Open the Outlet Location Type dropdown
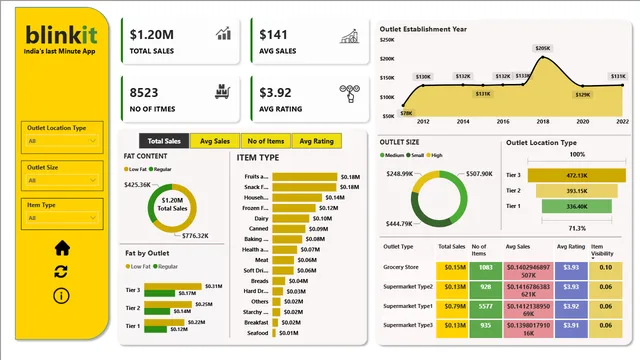 click(62, 141)
